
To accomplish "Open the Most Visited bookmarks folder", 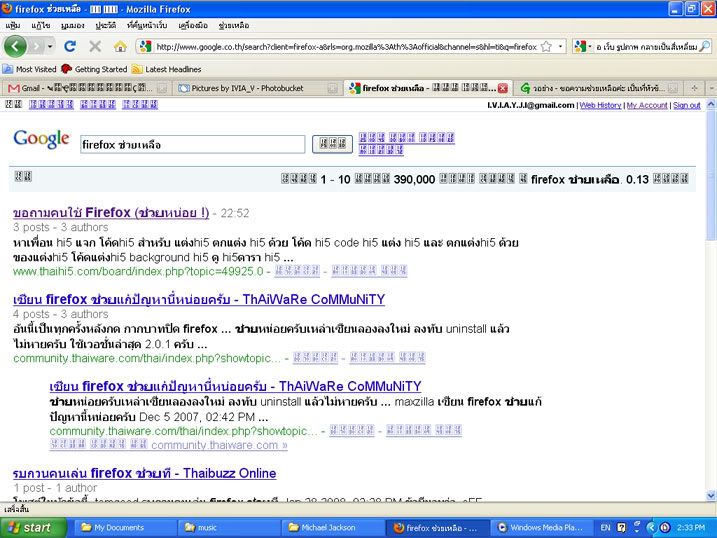I will click(29, 69).
